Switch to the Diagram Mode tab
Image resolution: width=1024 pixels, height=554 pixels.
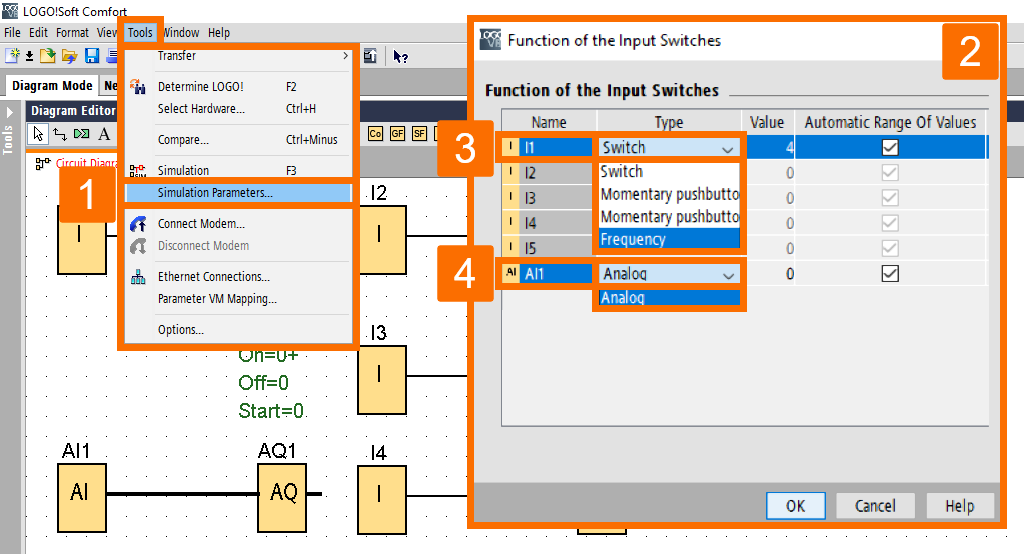click(52, 86)
